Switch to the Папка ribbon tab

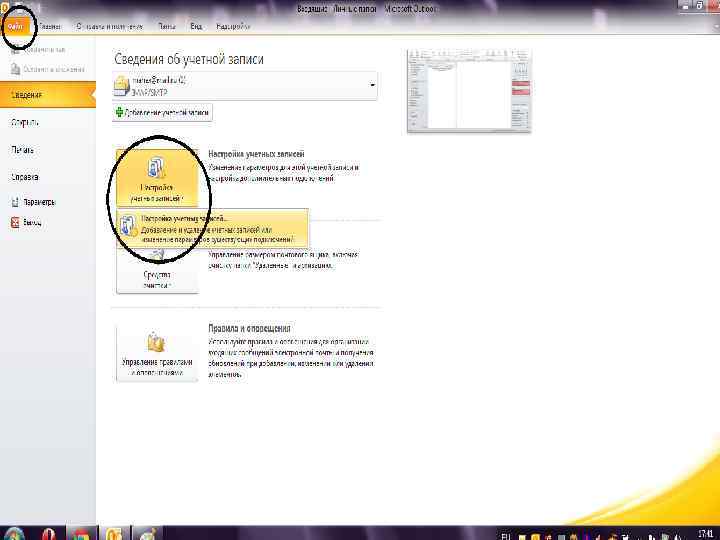[167, 27]
